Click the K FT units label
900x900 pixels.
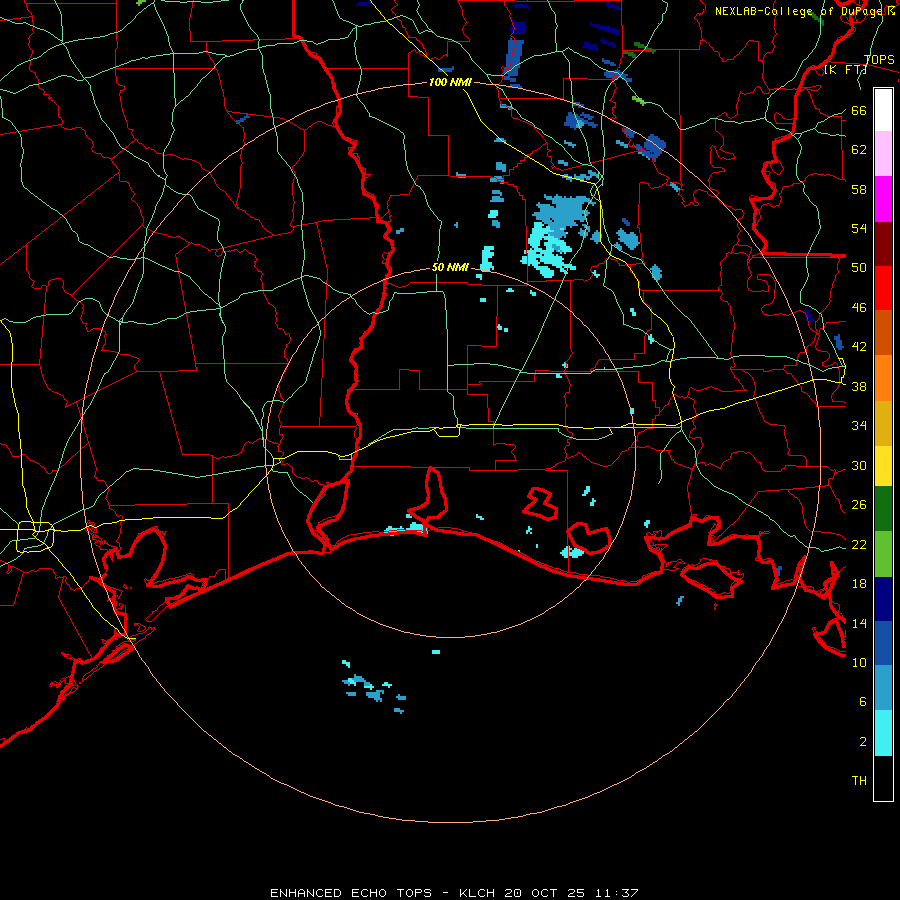[845, 70]
